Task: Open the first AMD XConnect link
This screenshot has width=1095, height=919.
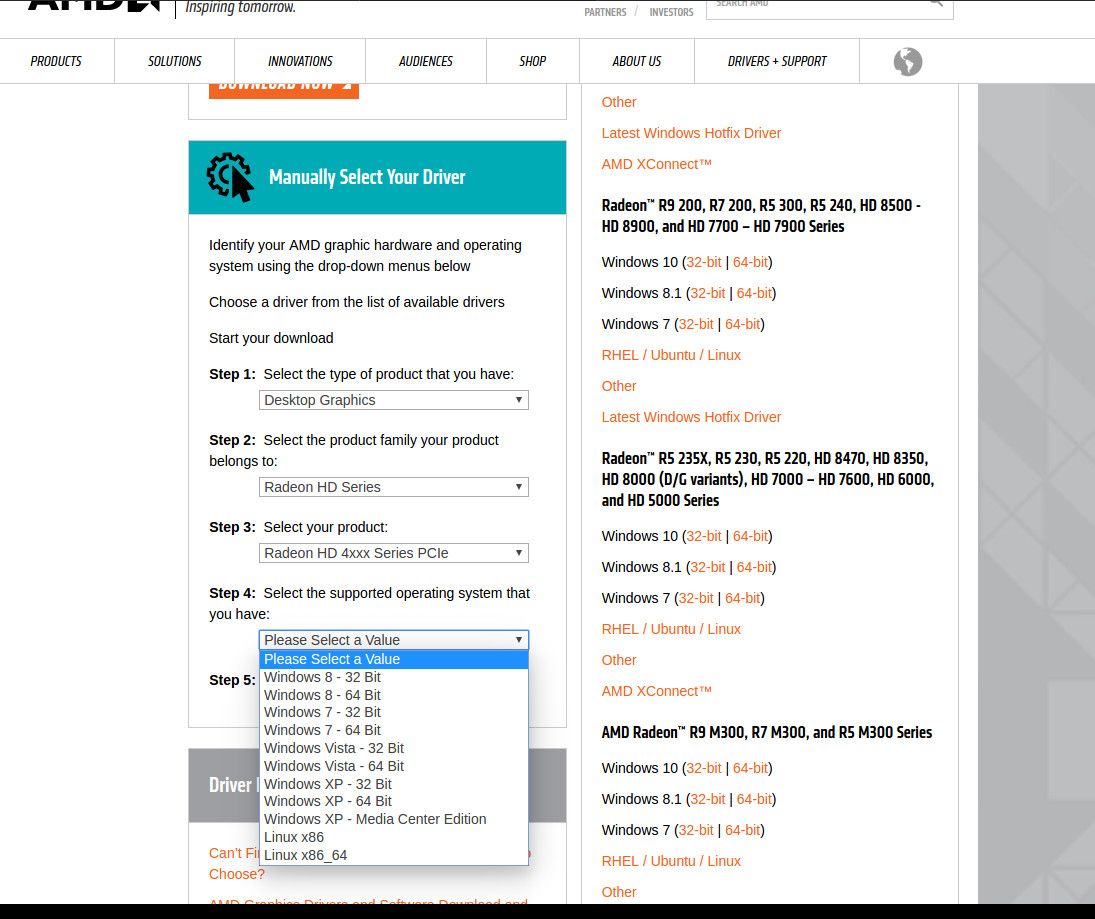Action: (x=656, y=164)
